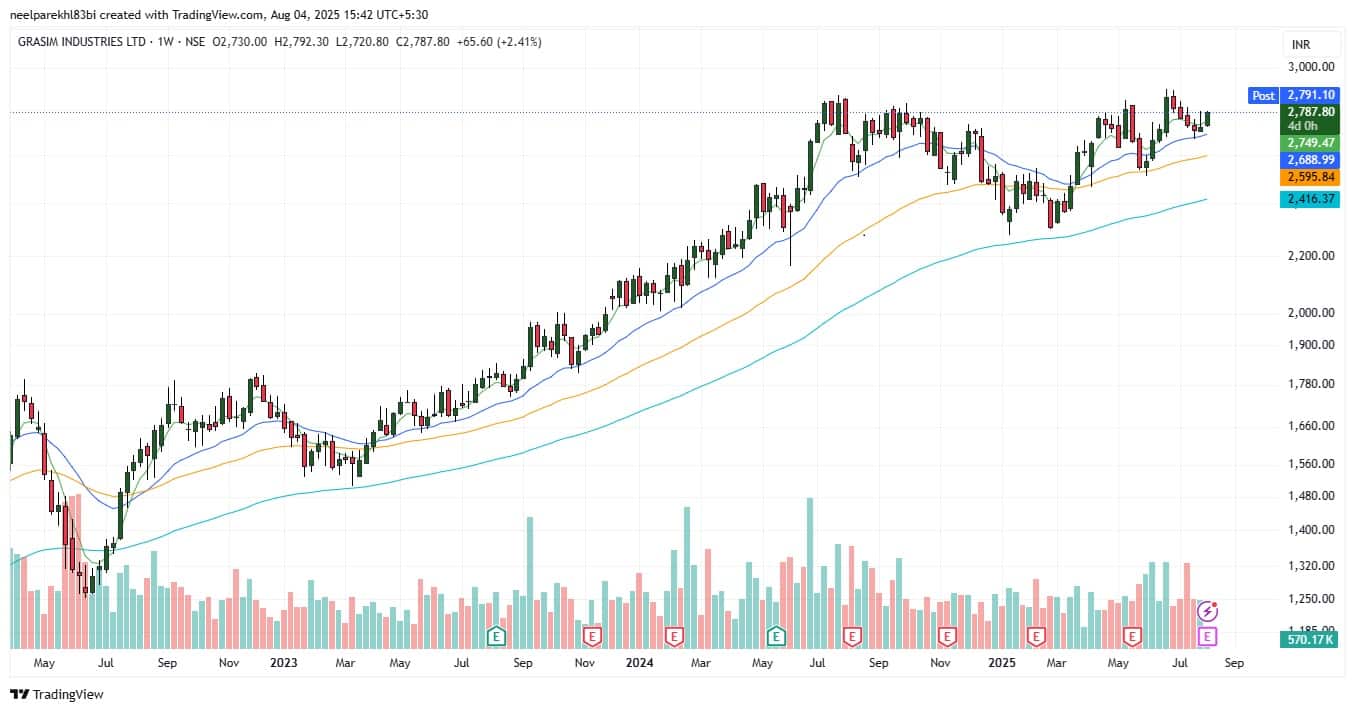The height and width of the screenshot is (712, 1355).
Task: Click the blue Post market label
Action: (1263, 96)
